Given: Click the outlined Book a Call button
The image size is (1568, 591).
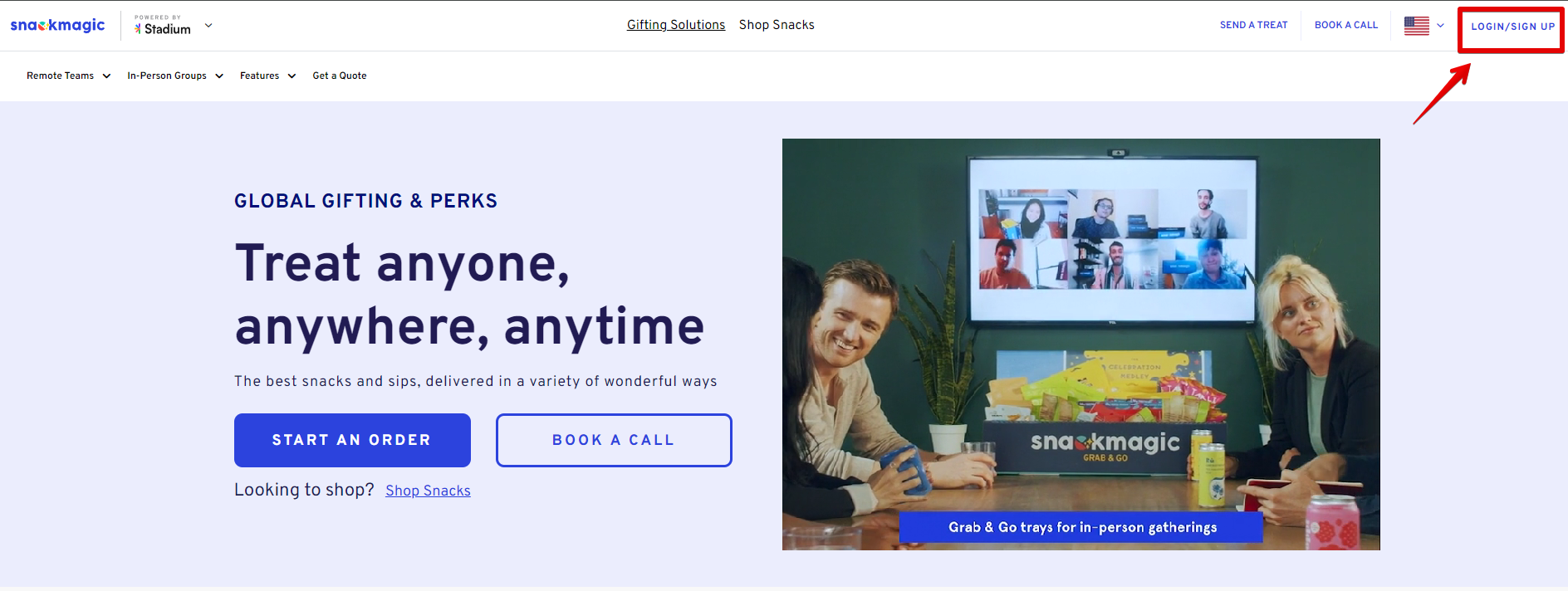Looking at the screenshot, I should tap(614, 440).
